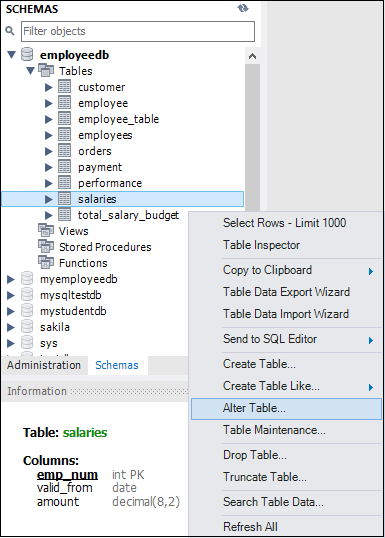Click the Filter objects search field
Viewport: 385px width, 538px height.
(x=138, y=31)
